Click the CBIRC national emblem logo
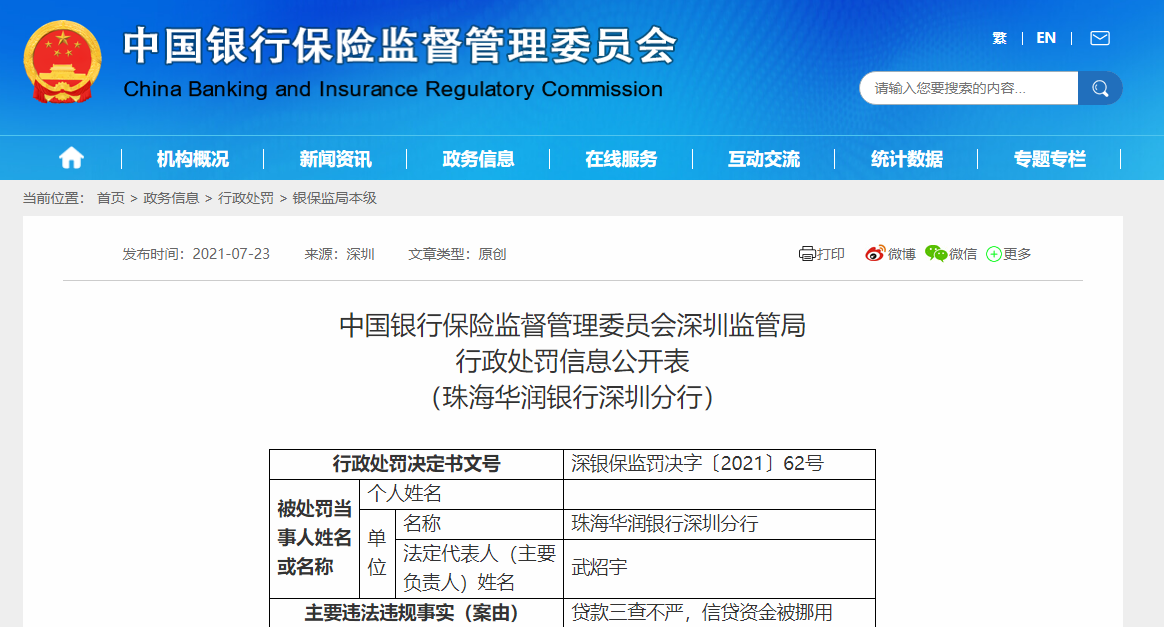This screenshot has width=1164, height=627. [62, 62]
